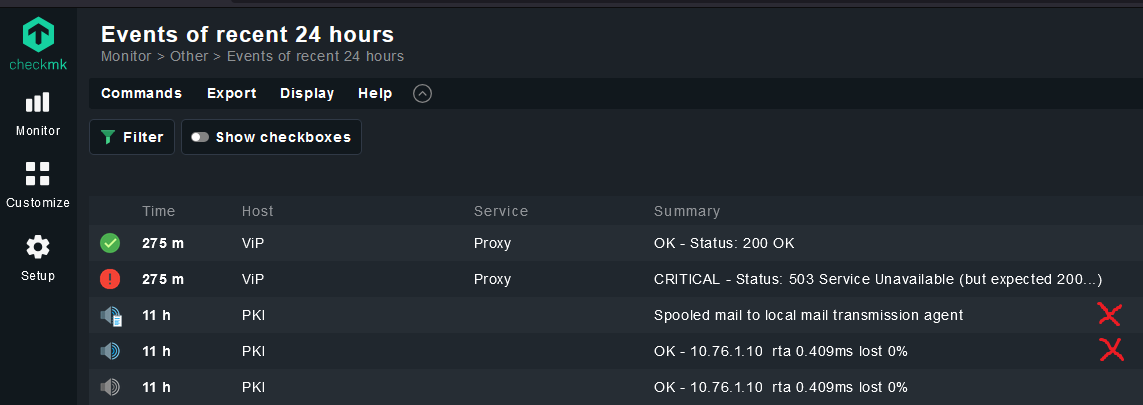The width and height of the screenshot is (1143, 405).
Task: Click the last row's grey notification speaker icon
Action: pos(110,387)
